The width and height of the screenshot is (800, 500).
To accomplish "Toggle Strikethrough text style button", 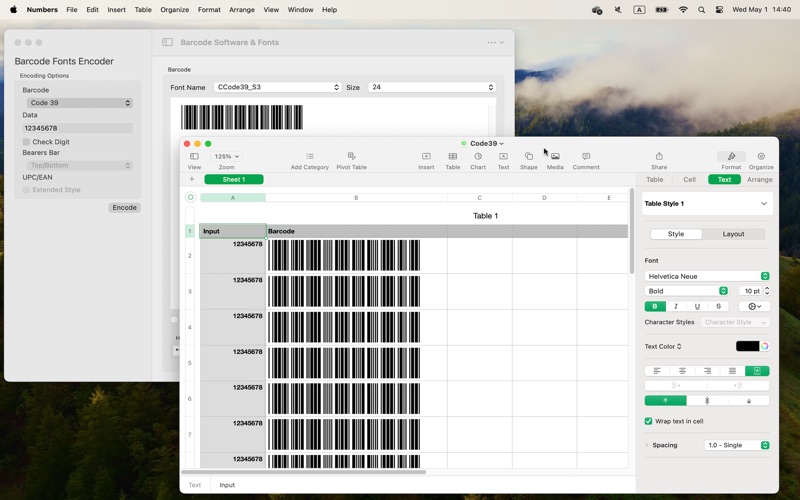I will click(x=718, y=306).
